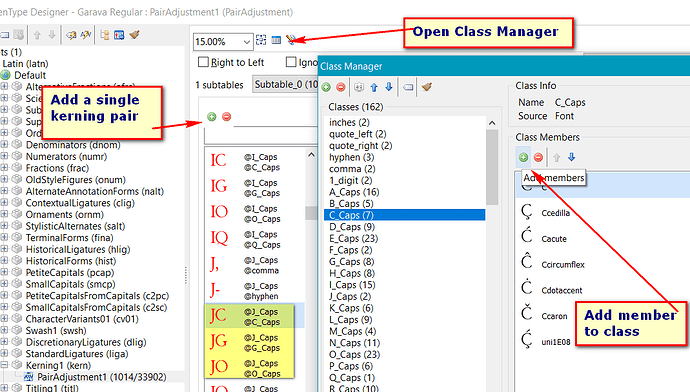Open the Subtable_0 dropdown
690x392 pixels.
285,84
